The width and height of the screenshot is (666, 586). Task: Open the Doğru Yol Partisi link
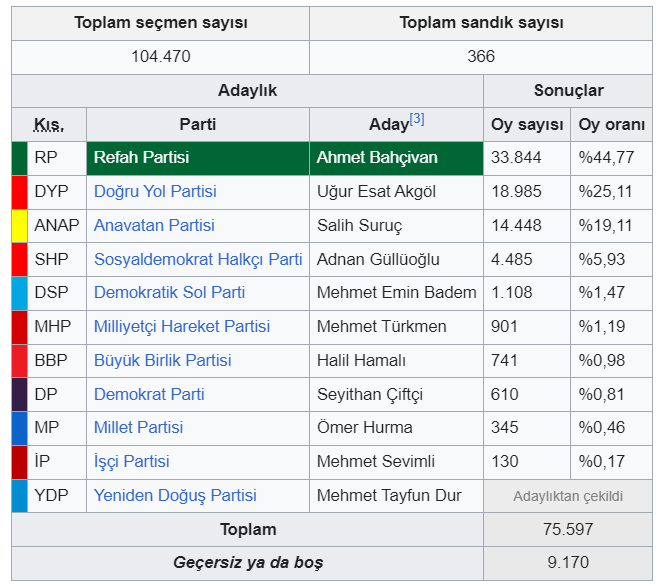point(155,192)
